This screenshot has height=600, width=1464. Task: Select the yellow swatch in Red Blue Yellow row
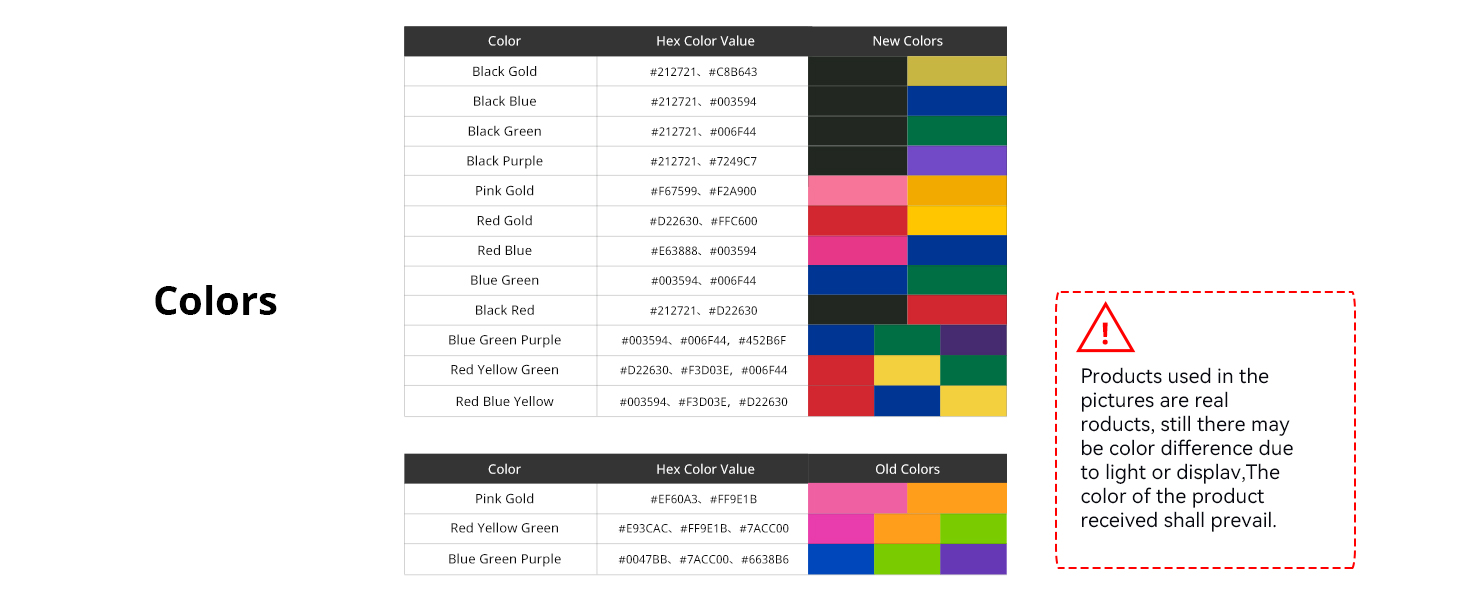973,401
